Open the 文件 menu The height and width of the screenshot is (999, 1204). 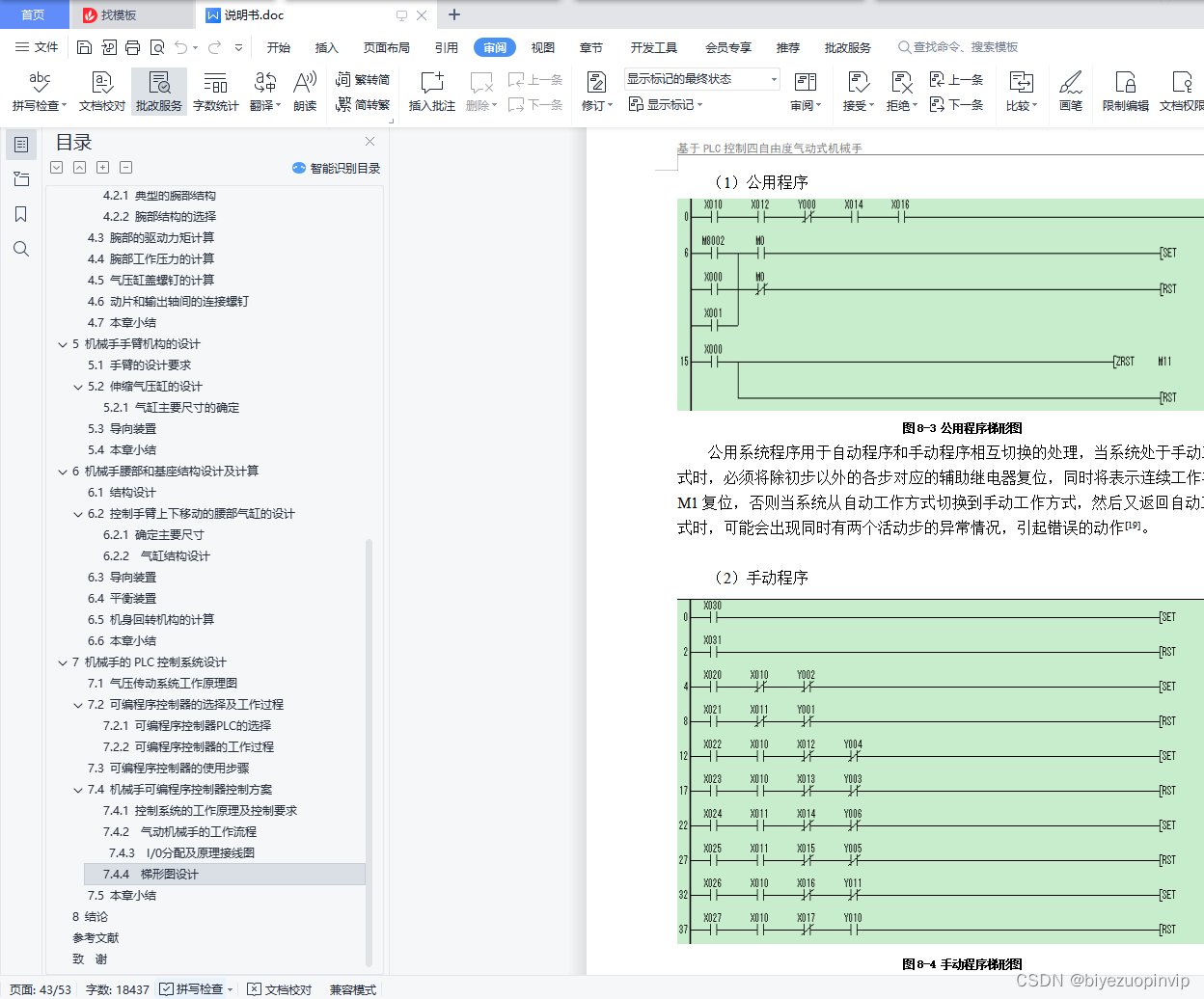46,46
